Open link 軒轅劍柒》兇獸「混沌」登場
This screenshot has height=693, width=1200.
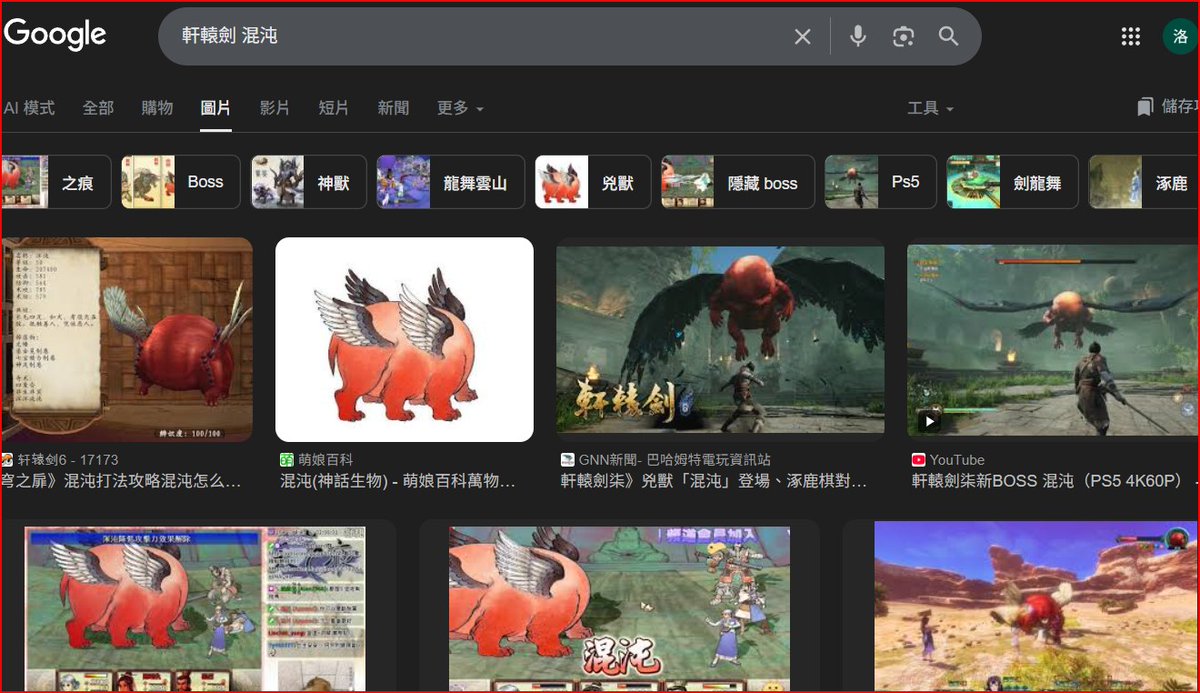tap(714, 481)
